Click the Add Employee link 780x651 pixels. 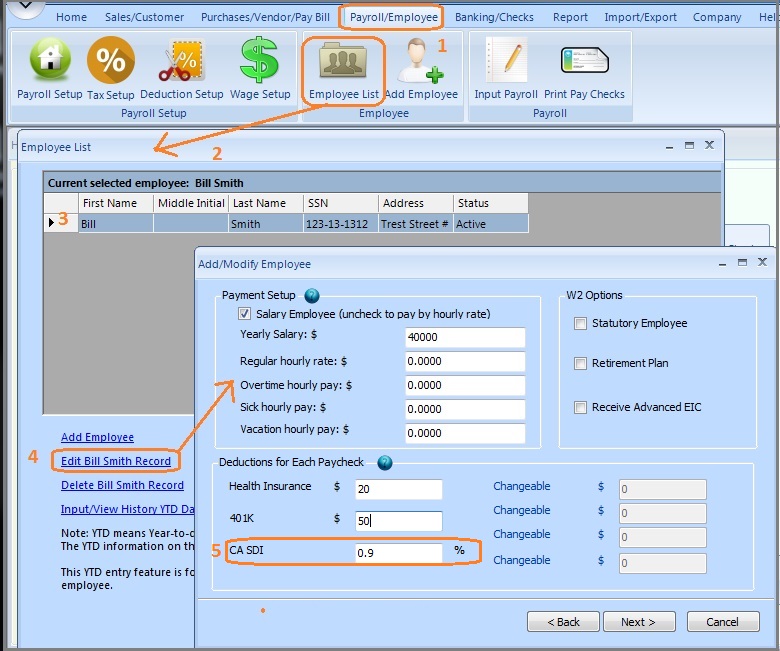[x=98, y=437]
